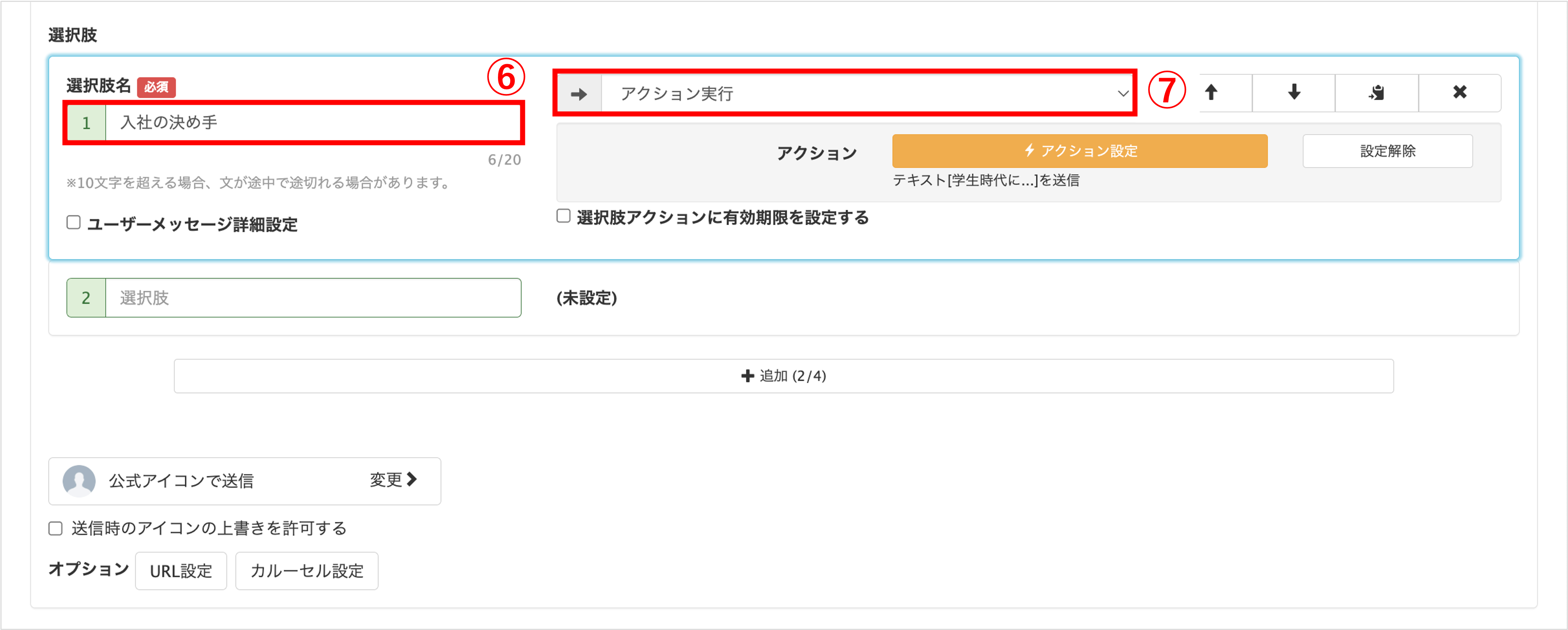Open URL設定 option
The height and width of the screenshot is (630, 1568).
pyautogui.click(x=181, y=571)
